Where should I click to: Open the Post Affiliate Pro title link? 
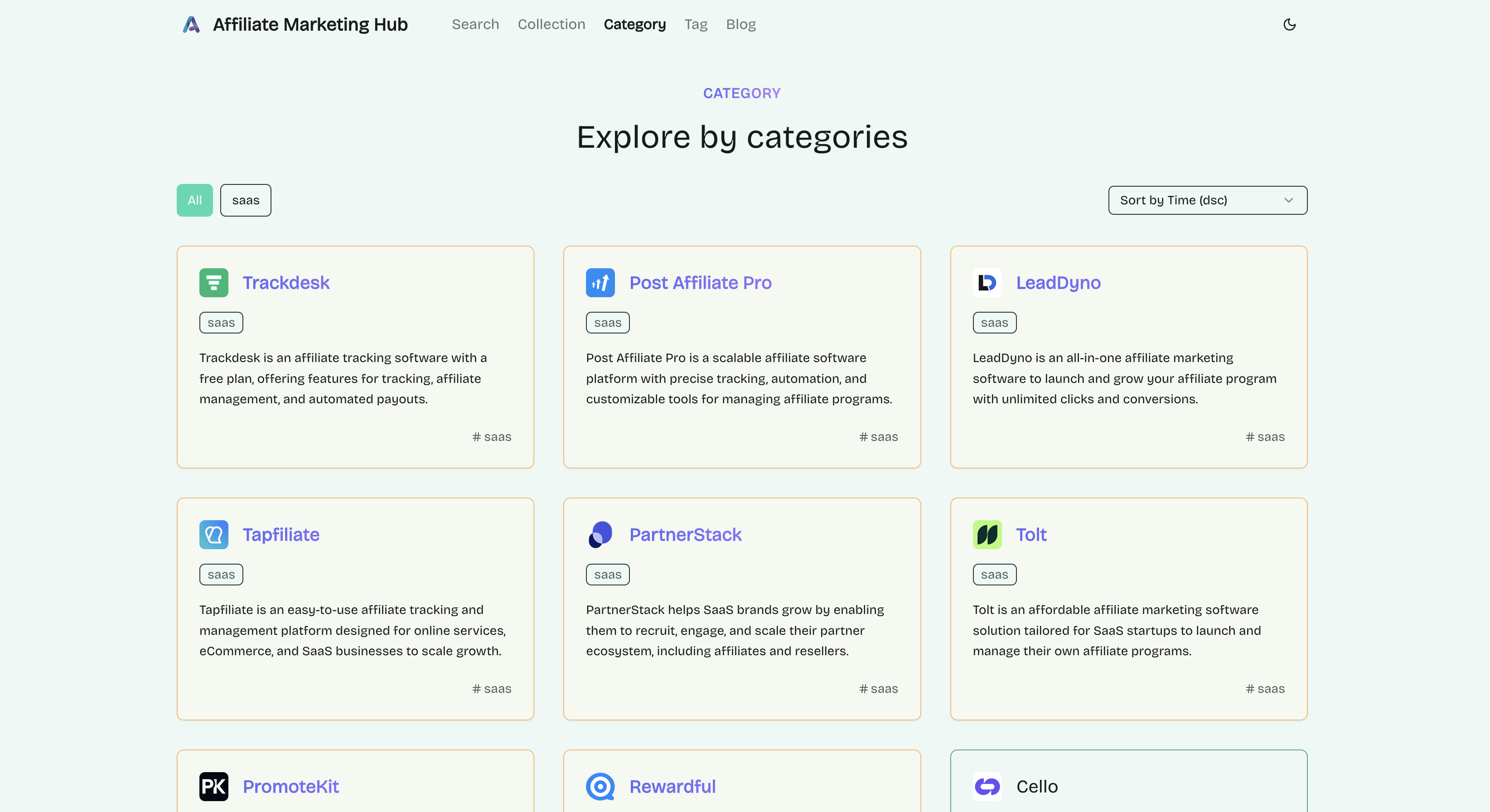(x=701, y=283)
